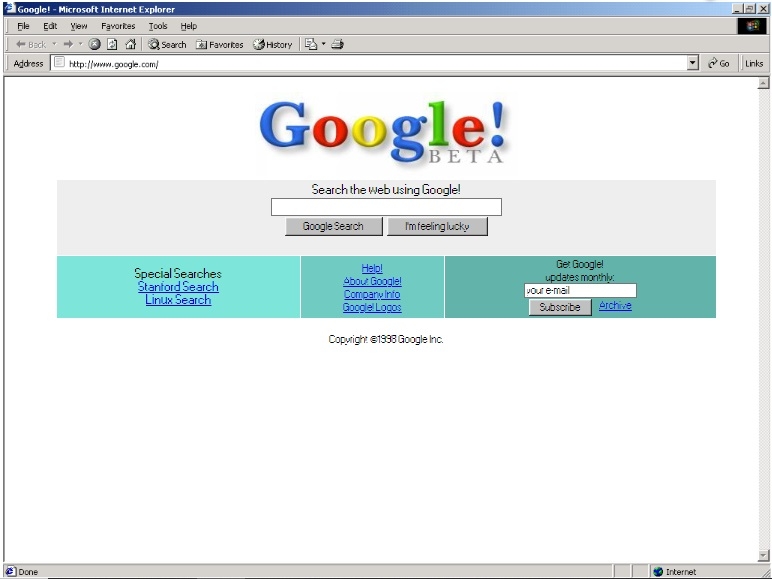
Task: Click the I'm feeling lucky button
Action: coord(437,226)
